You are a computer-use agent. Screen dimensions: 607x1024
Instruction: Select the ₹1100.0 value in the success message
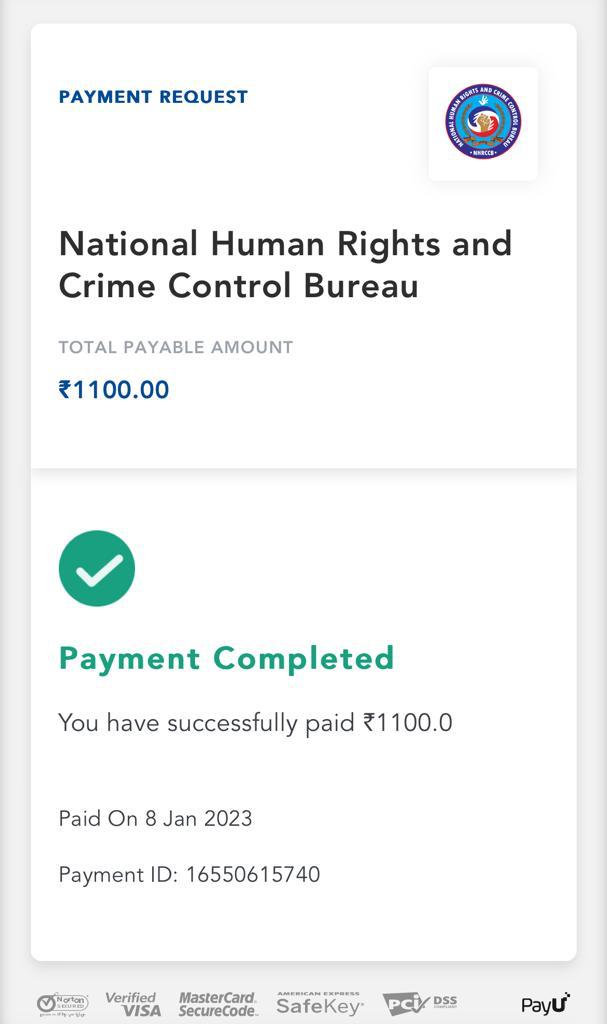[408, 722]
